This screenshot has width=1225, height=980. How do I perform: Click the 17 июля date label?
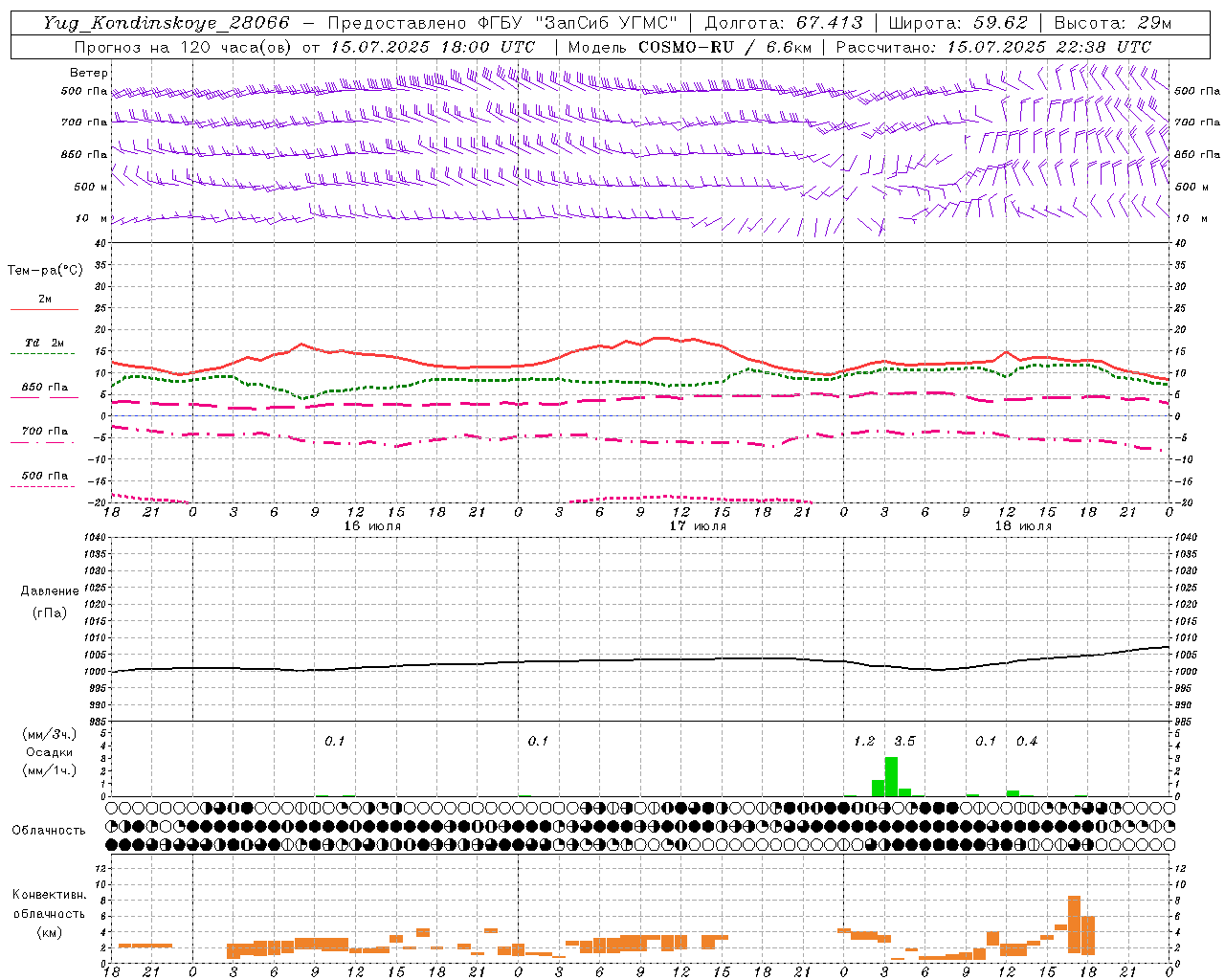pyautogui.click(x=698, y=526)
